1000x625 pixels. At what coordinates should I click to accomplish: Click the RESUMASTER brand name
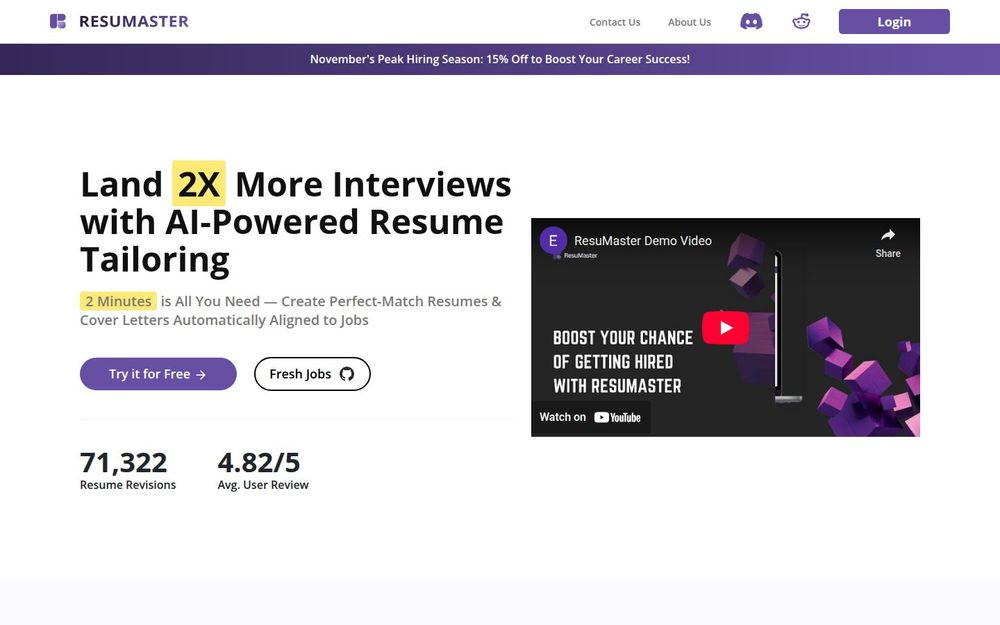[x=134, y=22]
